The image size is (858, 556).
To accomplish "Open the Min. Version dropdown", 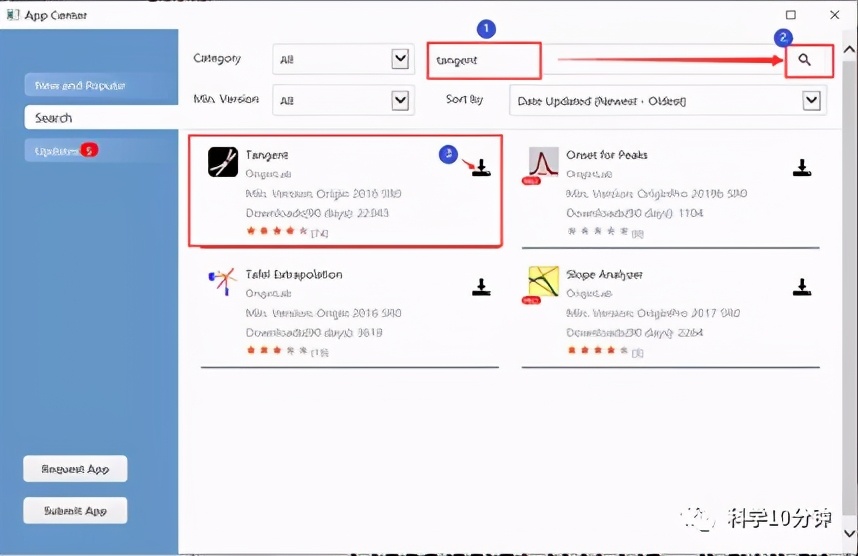I will coord(343,100).
